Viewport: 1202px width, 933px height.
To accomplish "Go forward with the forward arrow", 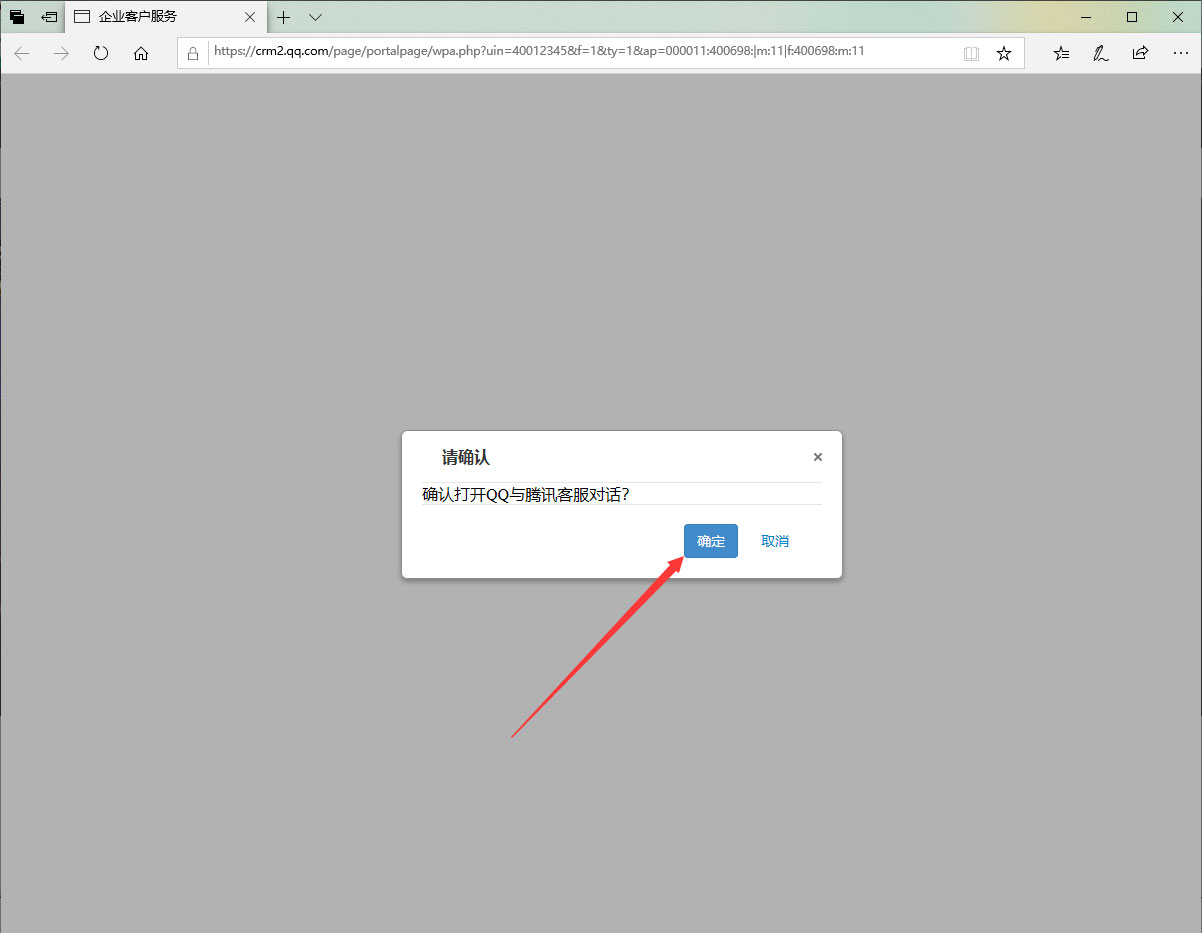I will pyautogui.click(x=61, y=53).
